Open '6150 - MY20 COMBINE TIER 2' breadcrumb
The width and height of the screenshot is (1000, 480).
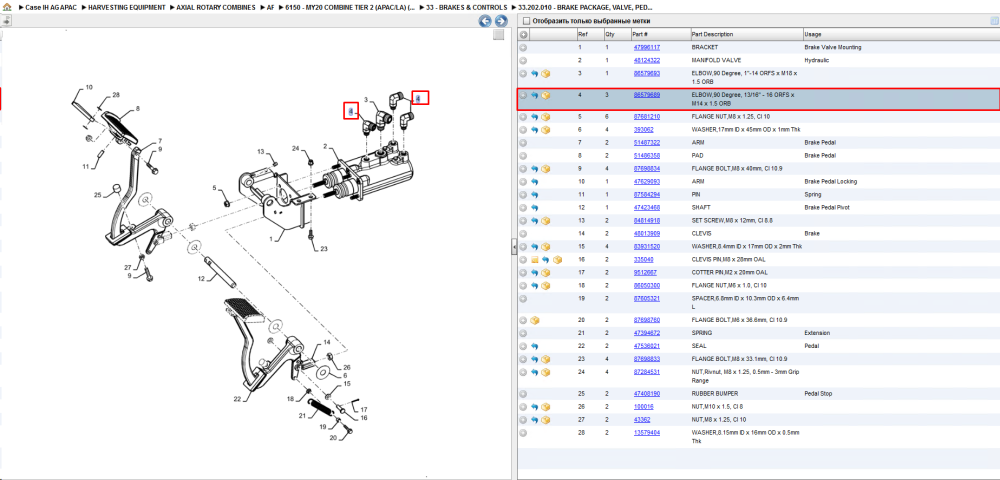tap(350, 7)
